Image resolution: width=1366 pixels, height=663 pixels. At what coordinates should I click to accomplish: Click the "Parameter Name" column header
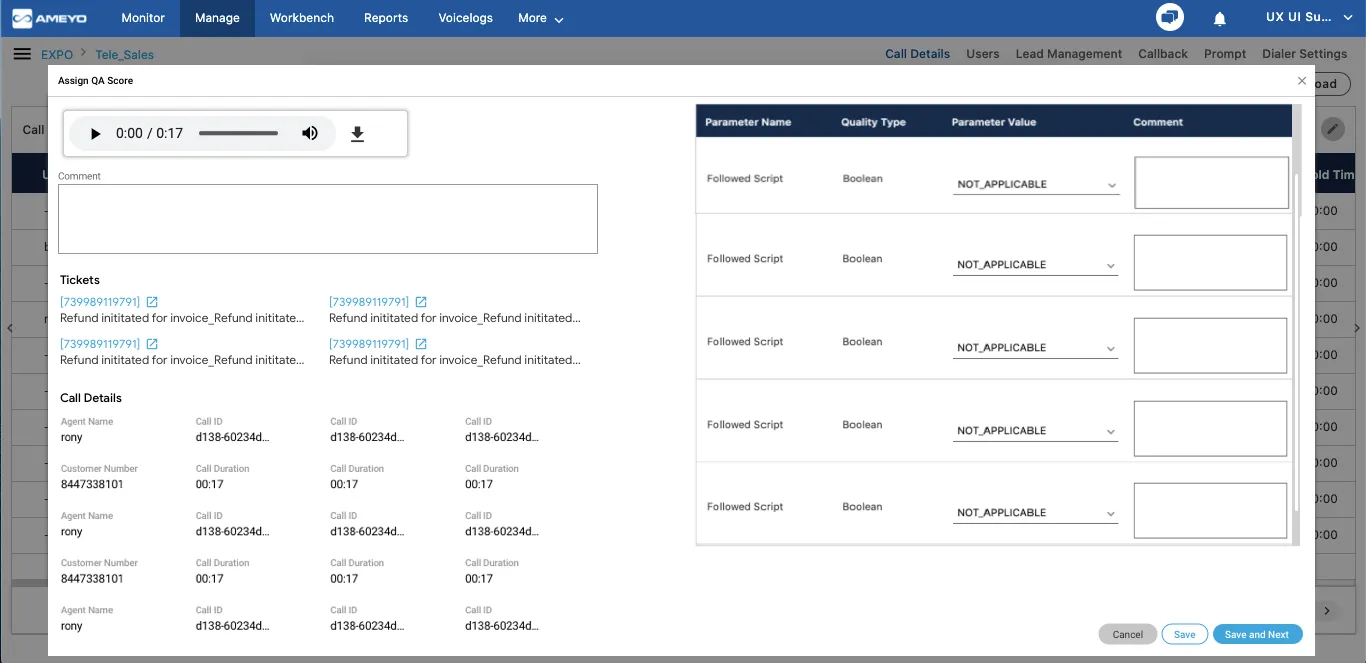click(748, 122)
